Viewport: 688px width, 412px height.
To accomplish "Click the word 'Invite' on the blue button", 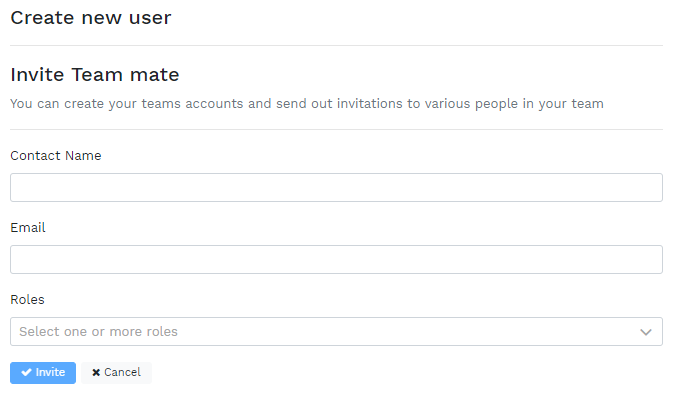I will 50,373.
